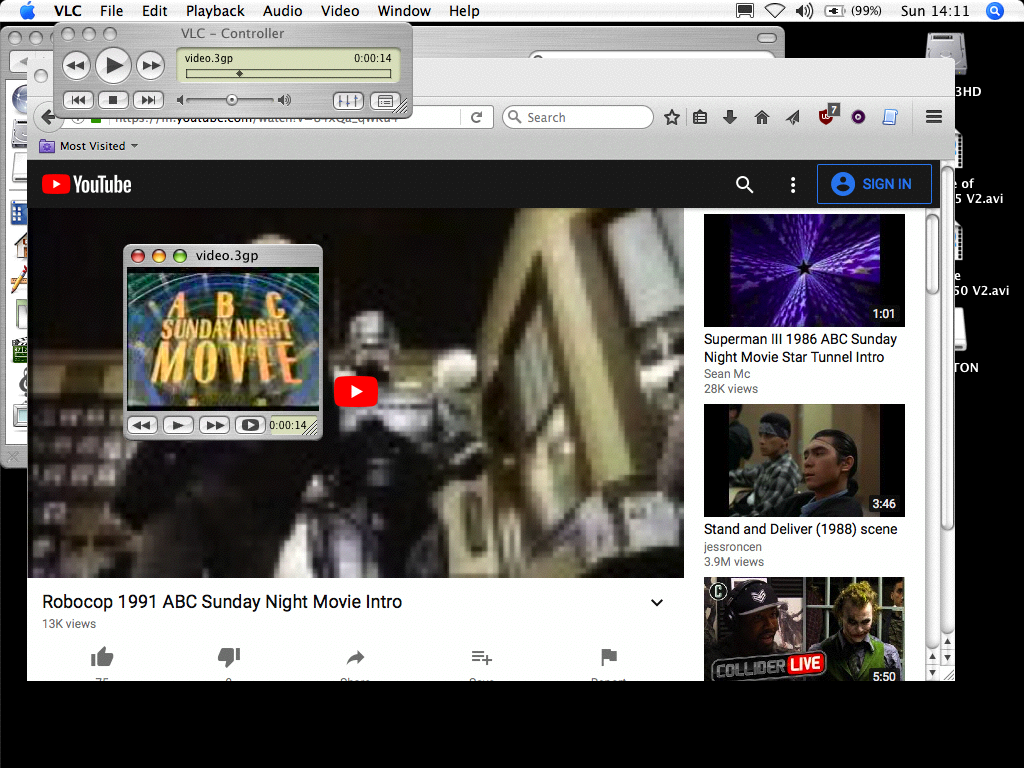Open the Window menu
The image size is (1024, 768).
404,11
